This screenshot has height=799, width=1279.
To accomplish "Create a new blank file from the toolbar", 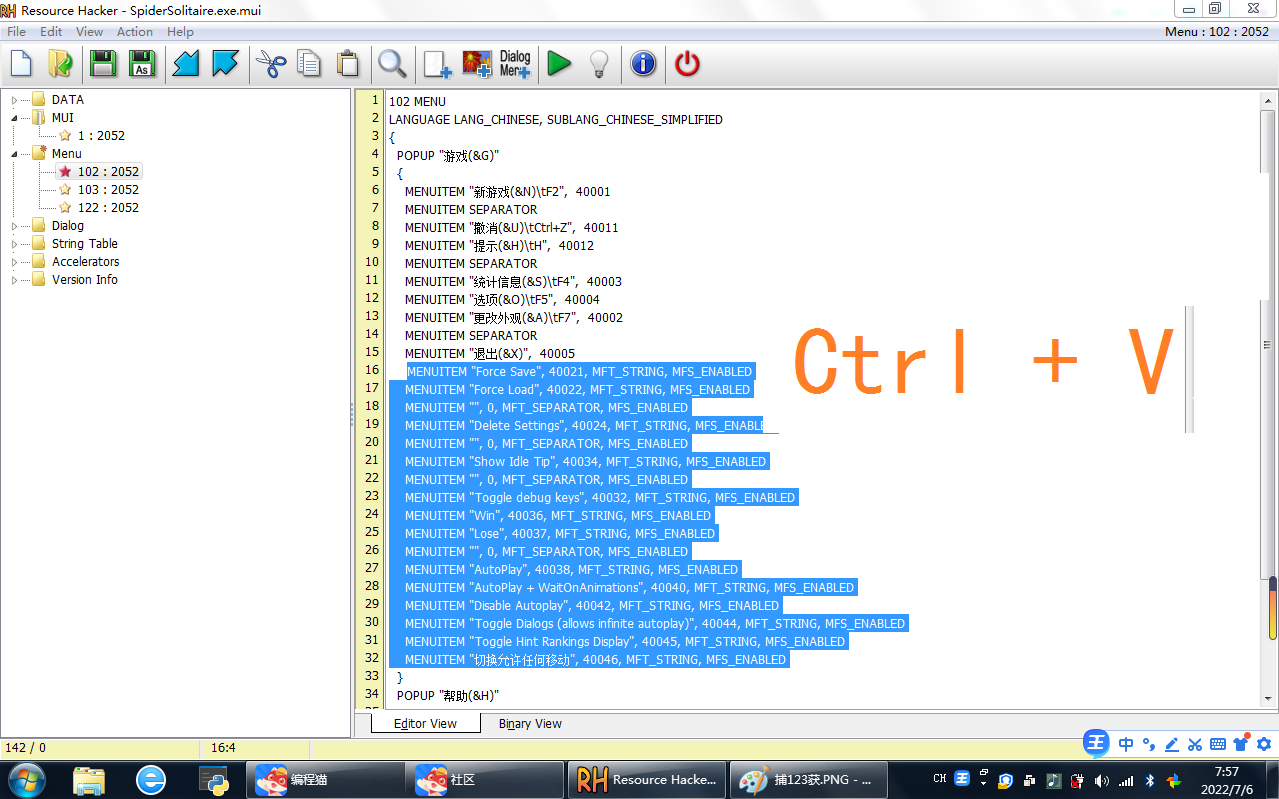I will tap(21, 64).
